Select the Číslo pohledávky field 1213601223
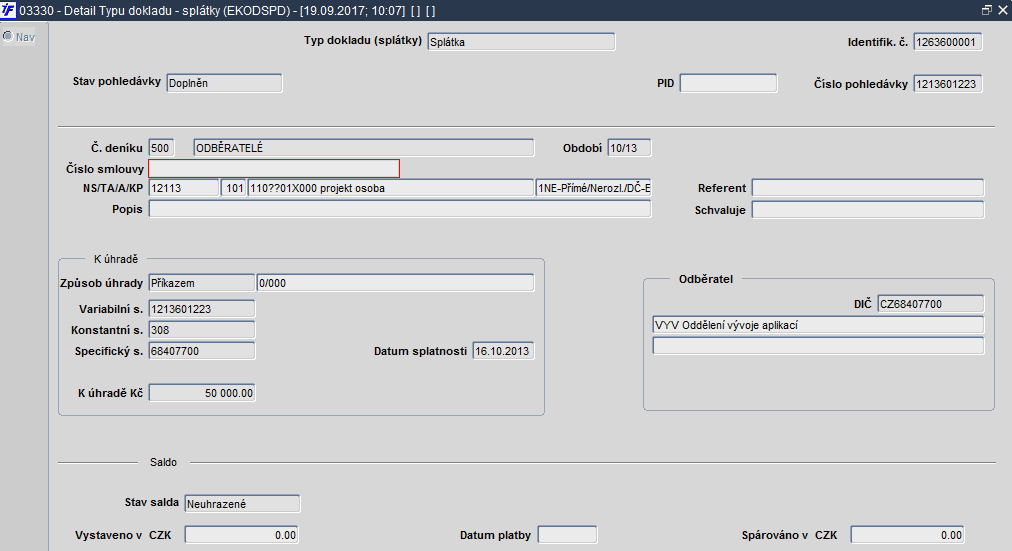This screenshot has width=1012, height=551. (x=947, y=84)
